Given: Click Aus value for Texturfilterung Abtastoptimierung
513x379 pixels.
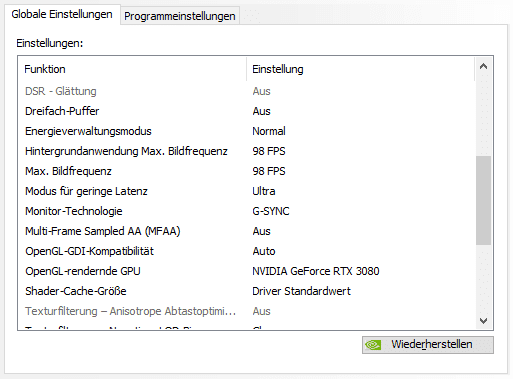Looking at the screenshot, I should [261, 311].
